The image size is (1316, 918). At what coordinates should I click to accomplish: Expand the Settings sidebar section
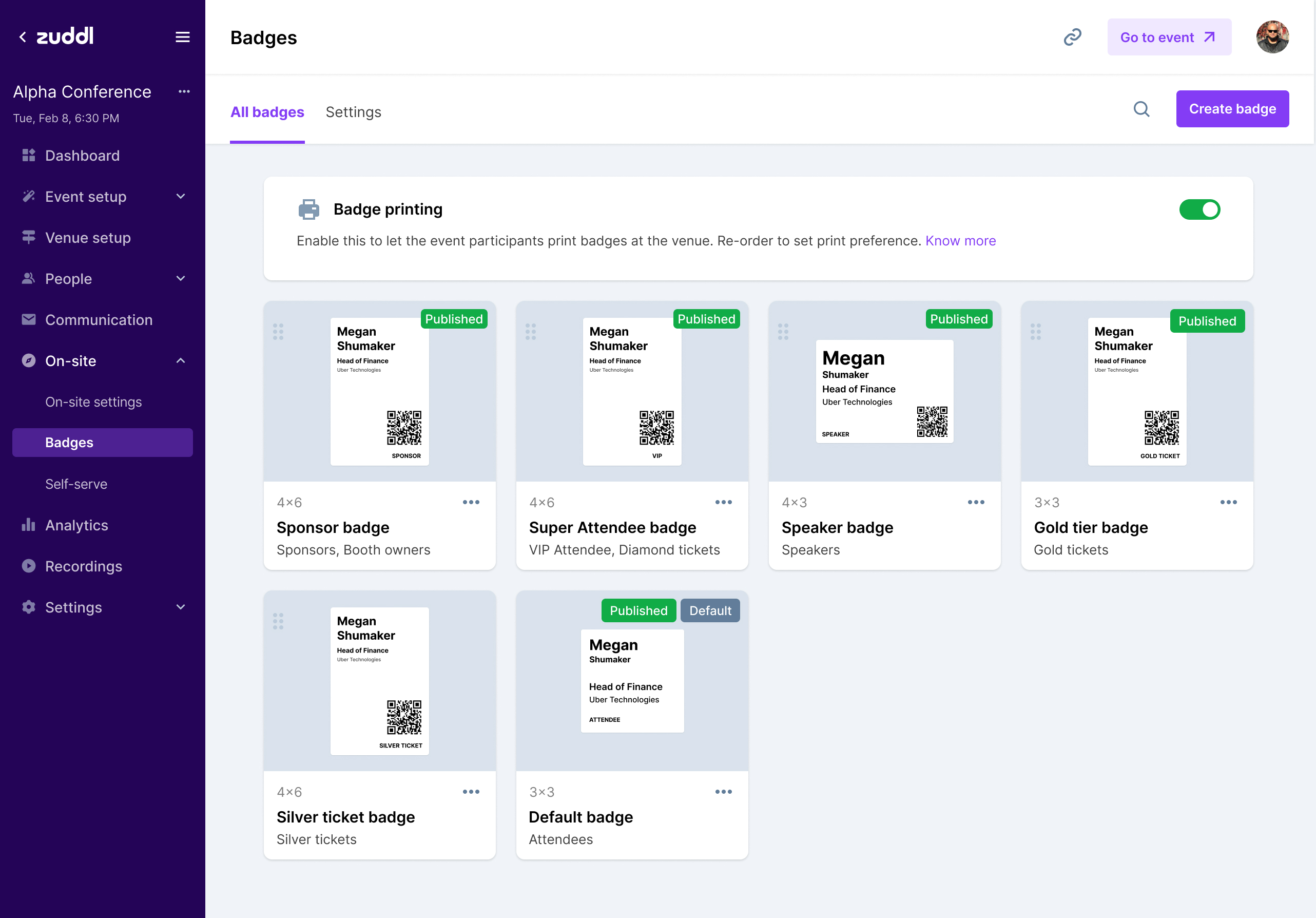(181, 607)
